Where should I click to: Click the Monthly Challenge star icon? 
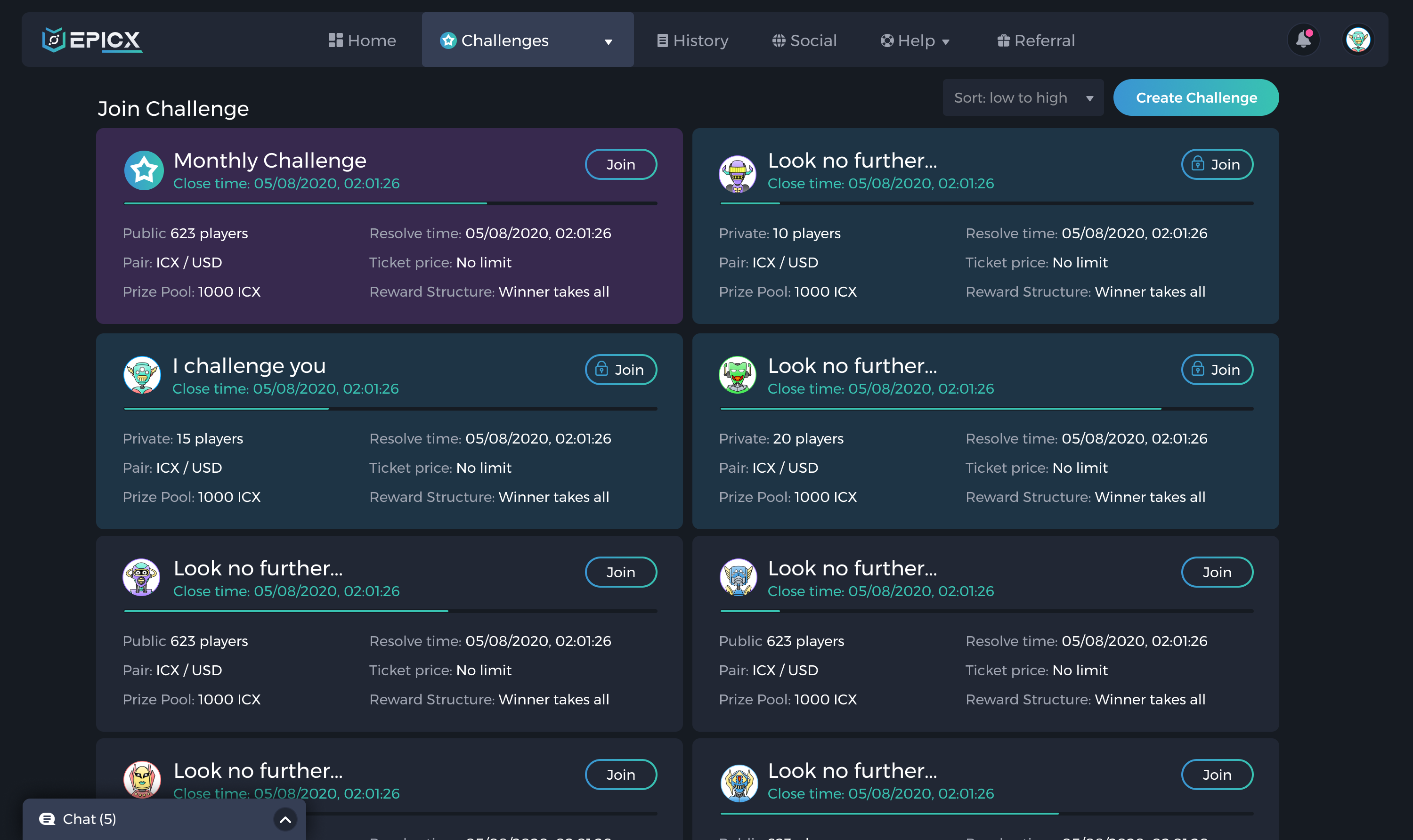tap(144, 170)
